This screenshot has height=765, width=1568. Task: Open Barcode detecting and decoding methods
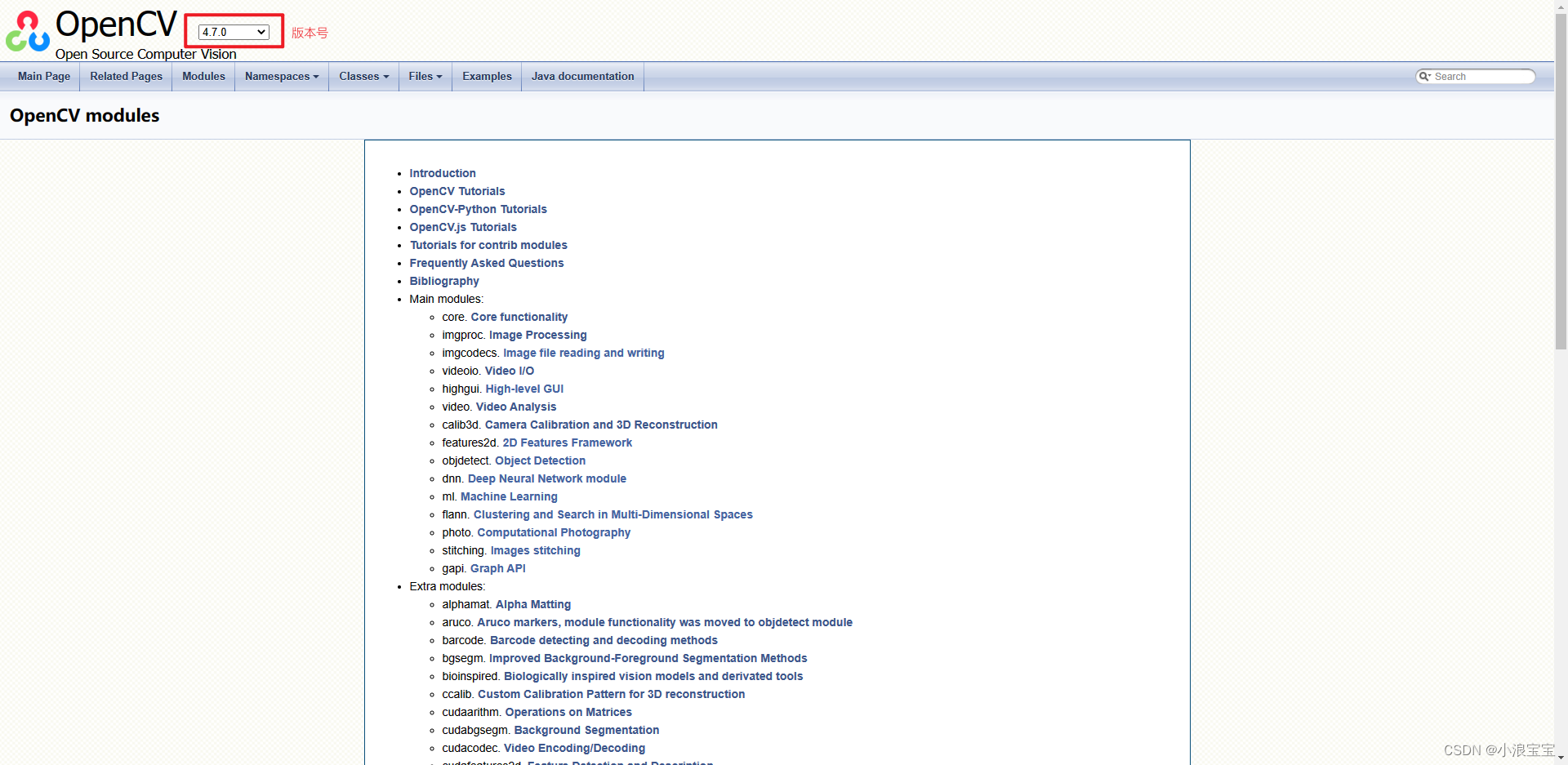[x=604, y=640]
